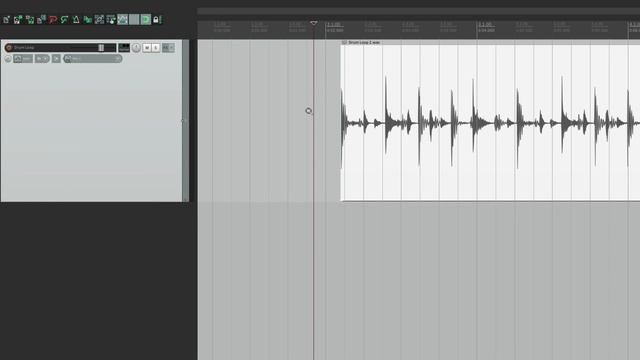The height and width of the screenshot is (360, 640).
Task: Solo the Drum Loop track
Action: pos(156,48)
